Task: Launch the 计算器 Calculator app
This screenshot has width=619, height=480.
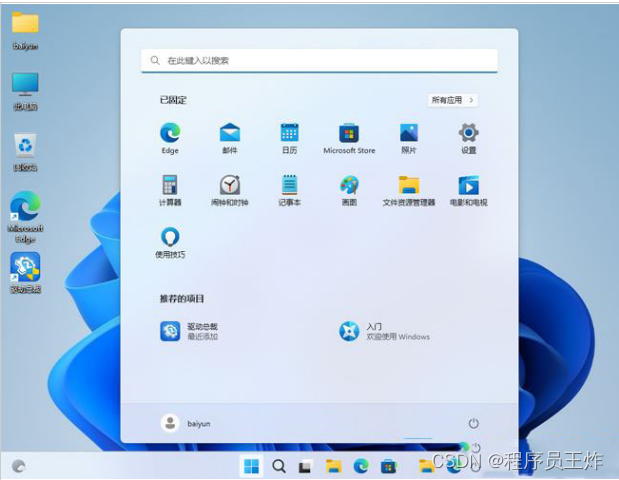Action: pos(170,191)
